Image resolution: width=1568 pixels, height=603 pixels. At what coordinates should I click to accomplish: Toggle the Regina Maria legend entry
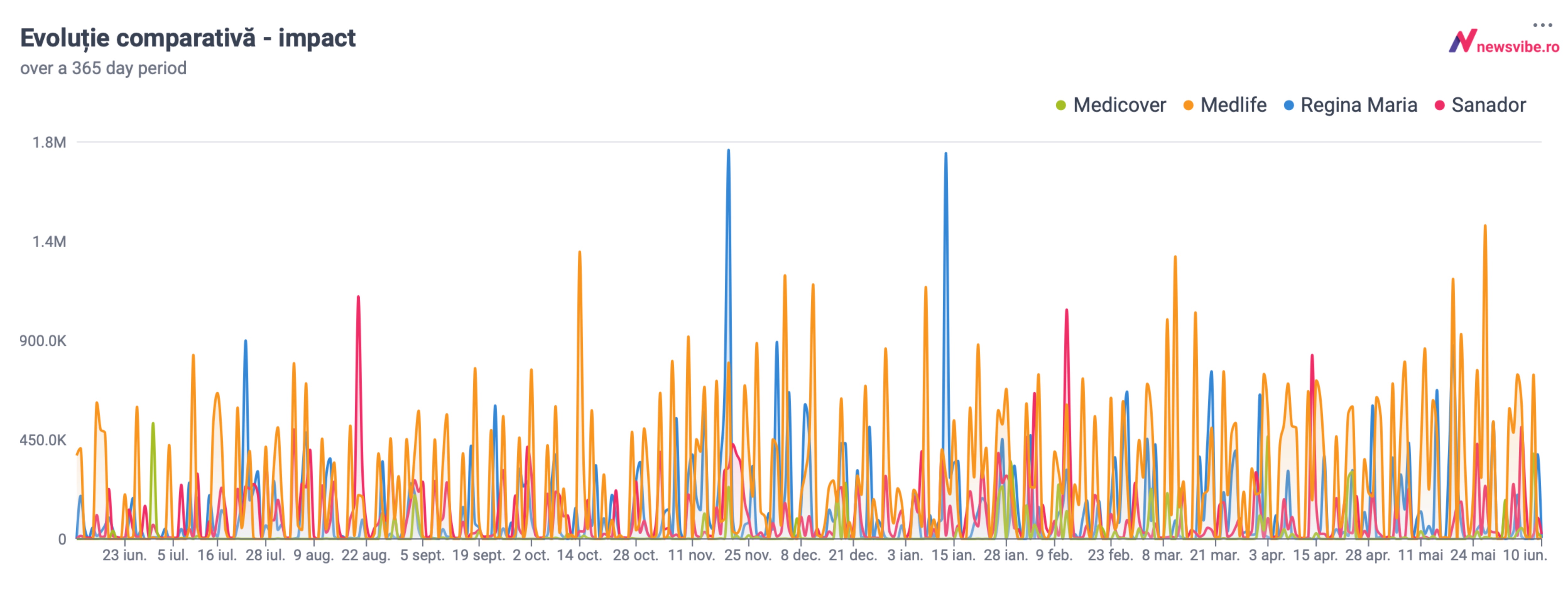click(x=1350, y=105)
